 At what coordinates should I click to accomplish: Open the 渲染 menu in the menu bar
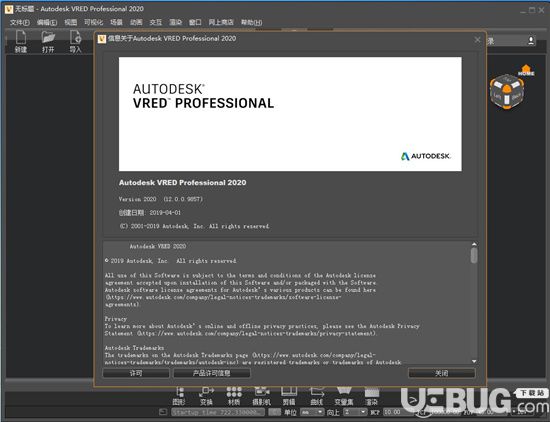175,22
